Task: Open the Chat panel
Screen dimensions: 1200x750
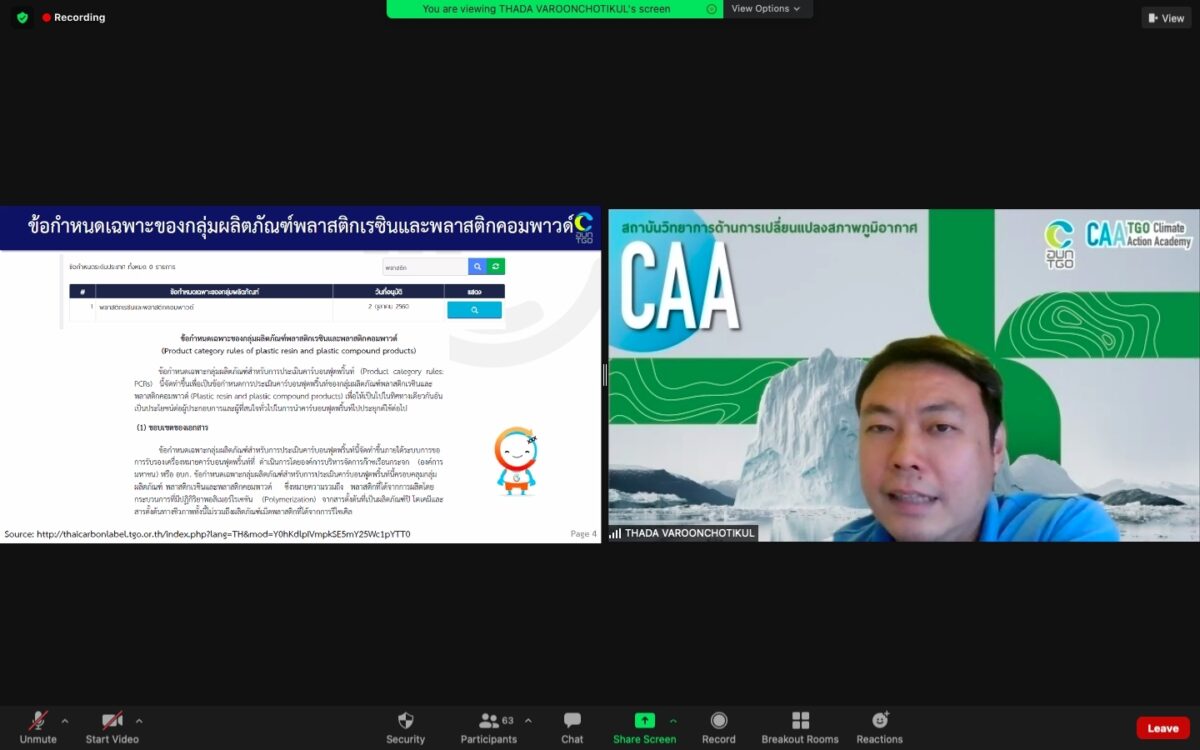Action: tap(572, 721)
